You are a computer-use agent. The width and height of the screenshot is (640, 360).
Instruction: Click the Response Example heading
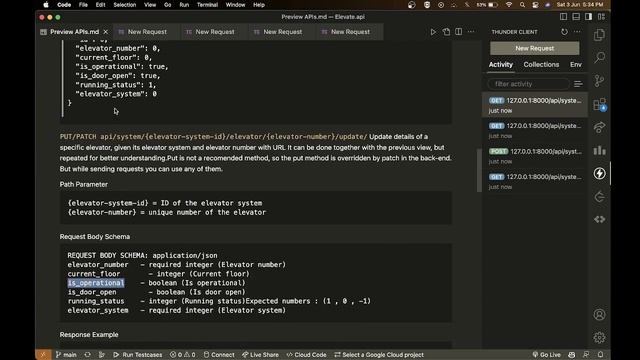coord(89,335)
